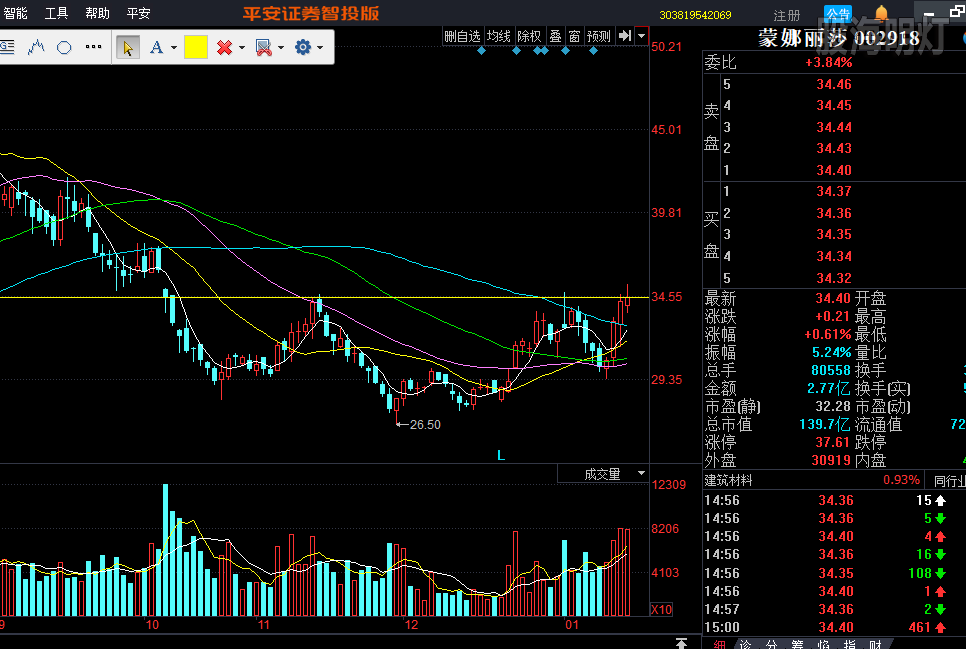Viewport: 966px width, 649px height.
Task: Select the text annotation tool 'A'
Action: tap(156, 47)
